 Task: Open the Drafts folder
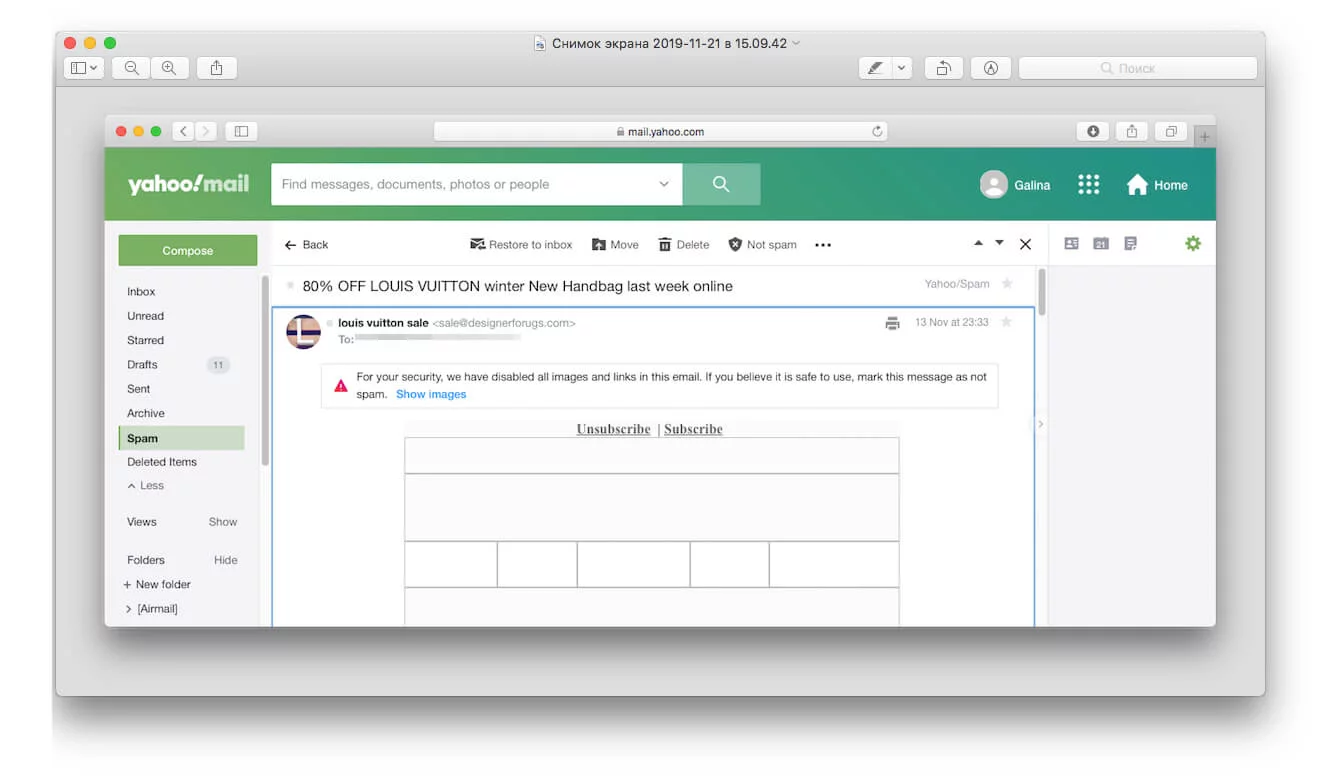pyautogui.click(x=141, y=364)
